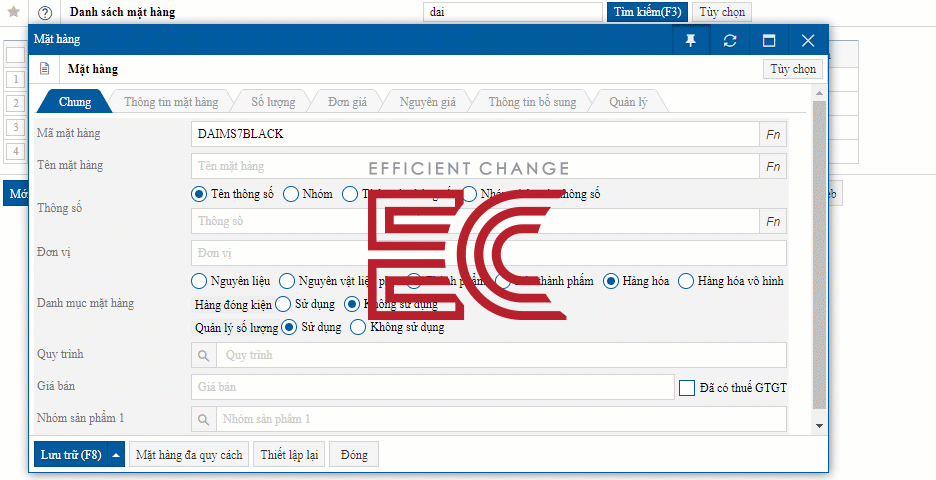Click the Giá bán input field

(x=433, y=387)
